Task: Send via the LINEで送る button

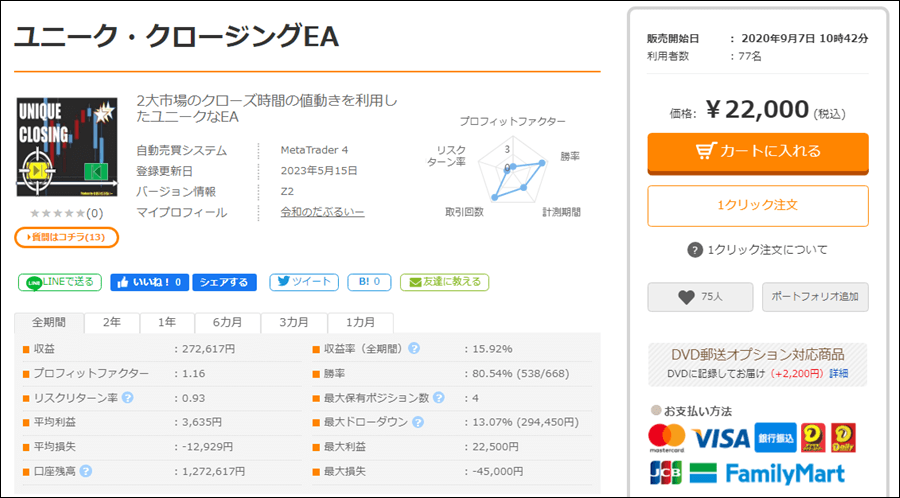Action: click(x=60, y=283)
